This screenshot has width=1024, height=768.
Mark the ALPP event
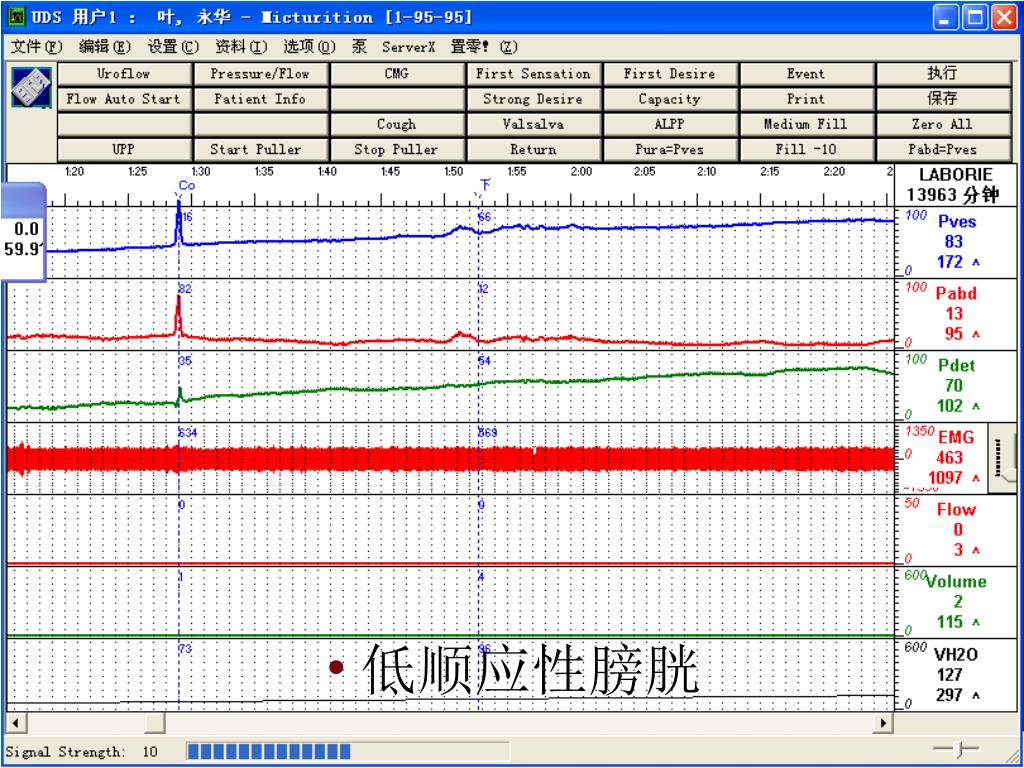click(x=671, y=124)
